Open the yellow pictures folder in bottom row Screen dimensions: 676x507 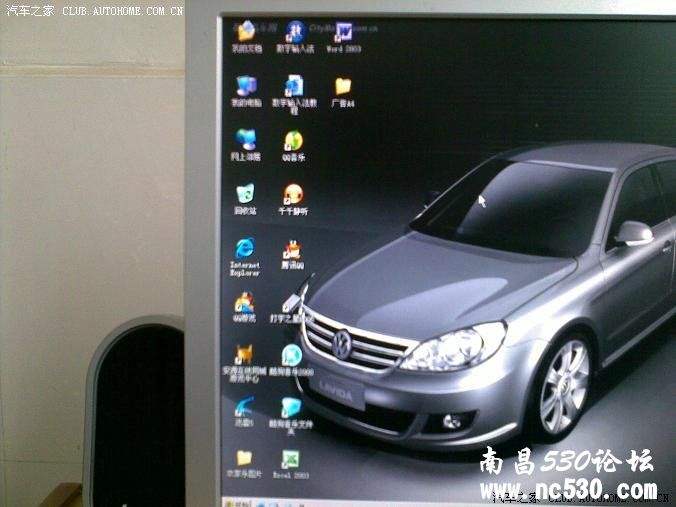coord(243,459)
